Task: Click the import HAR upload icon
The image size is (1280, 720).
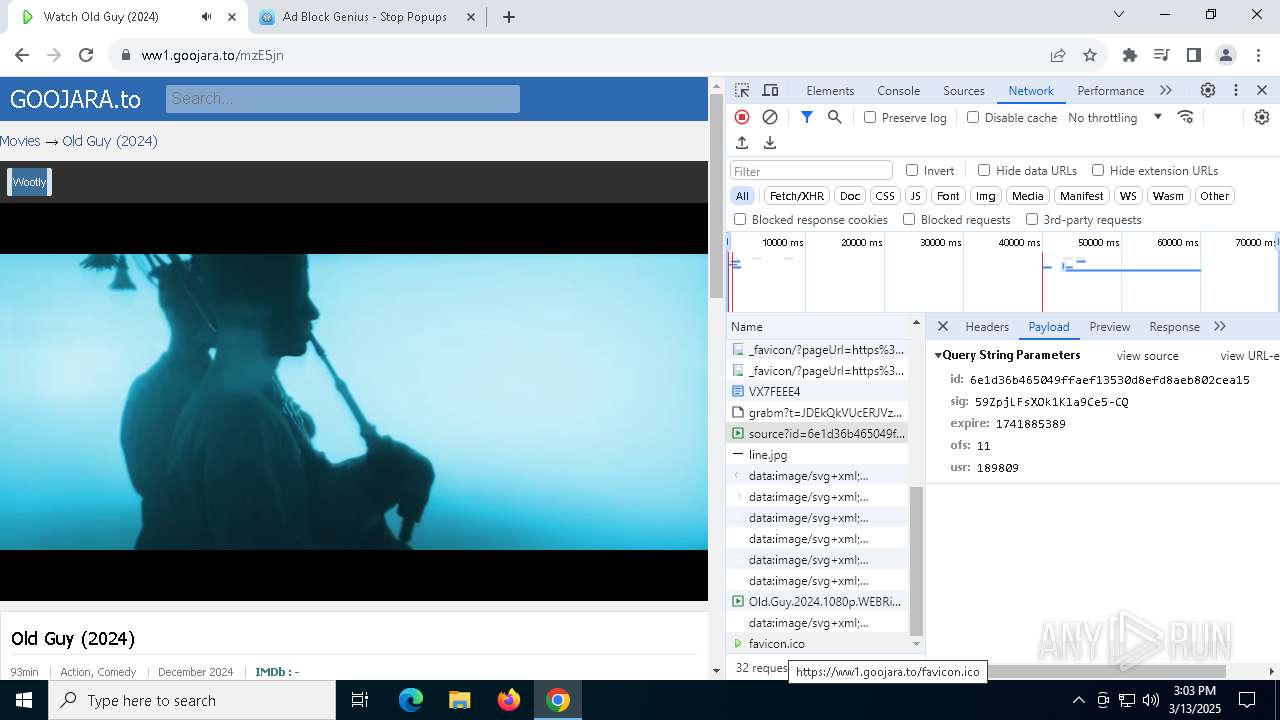Action: pos(742,143)
